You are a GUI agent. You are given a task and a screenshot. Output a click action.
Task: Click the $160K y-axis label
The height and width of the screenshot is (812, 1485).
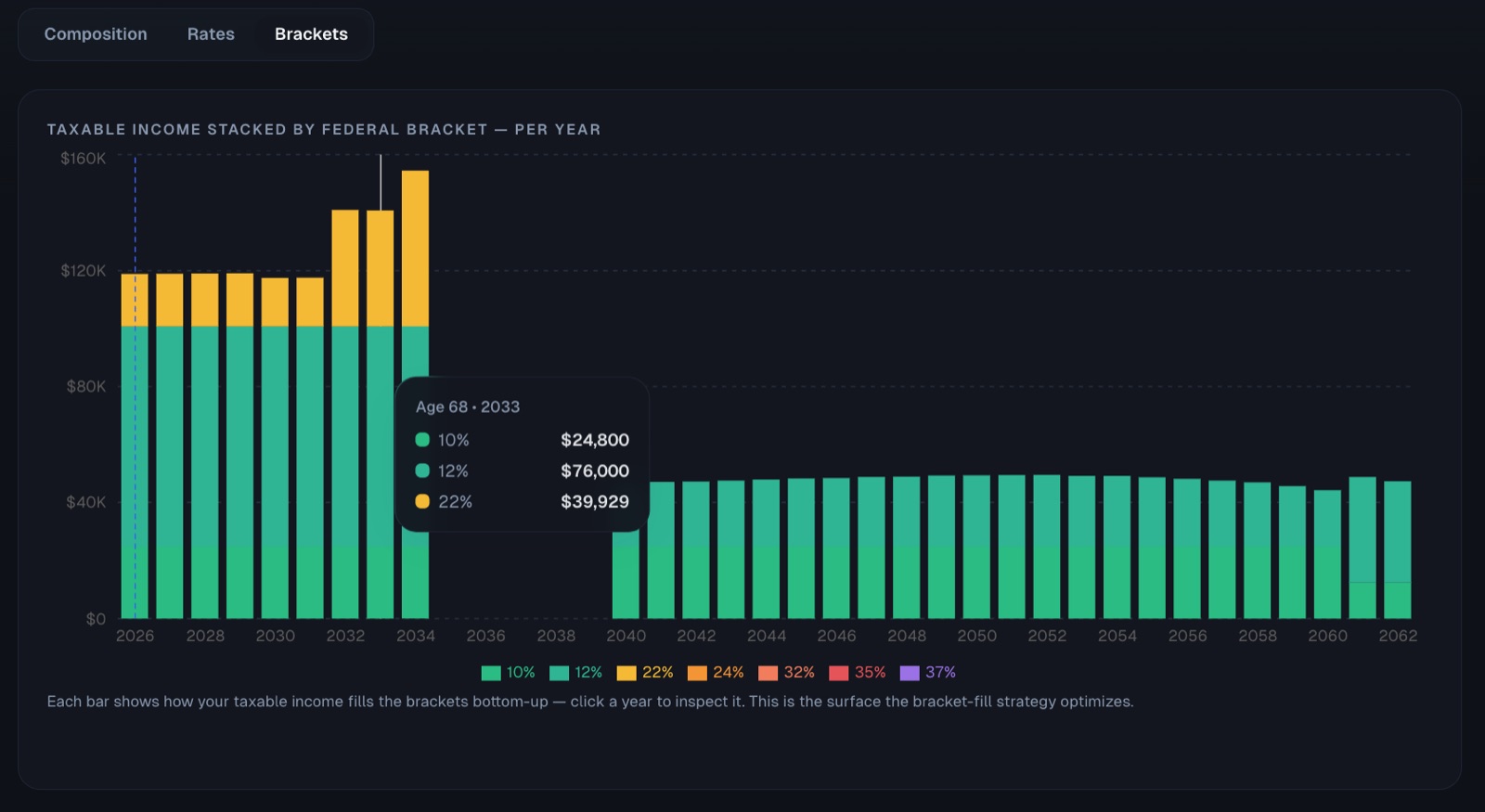click(84, 159)
